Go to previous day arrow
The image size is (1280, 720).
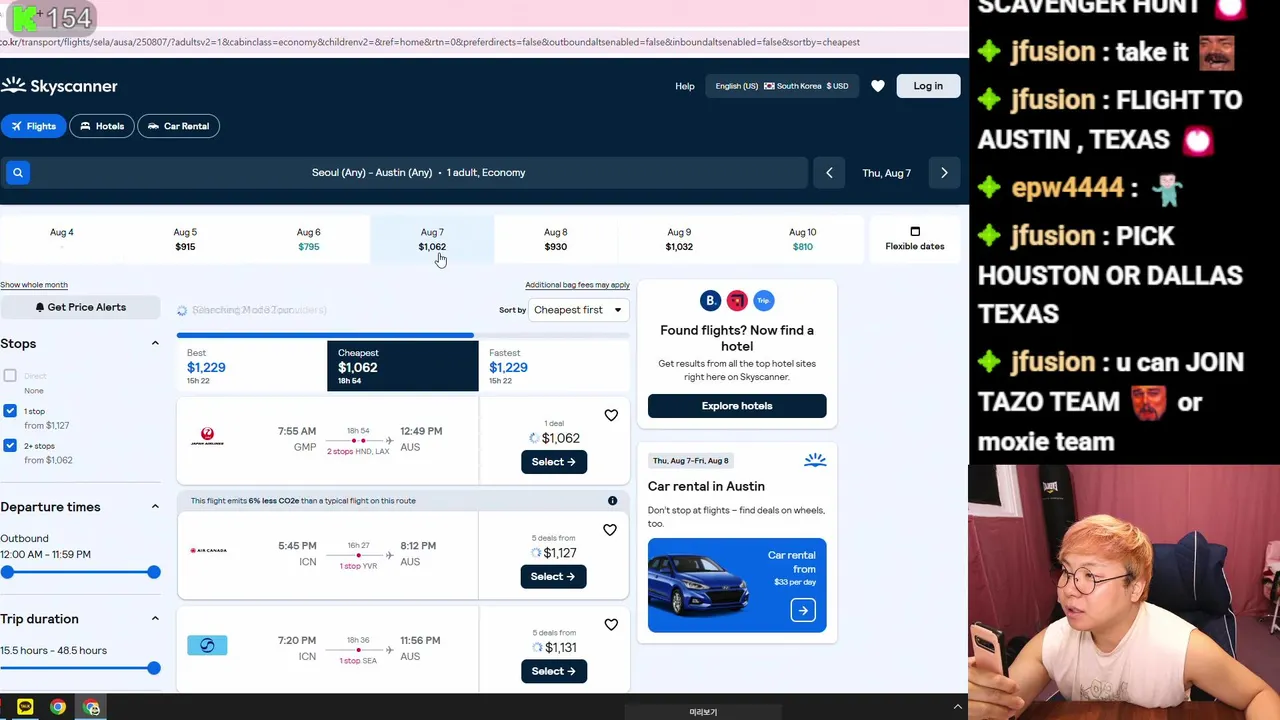(x=829, y=173)
